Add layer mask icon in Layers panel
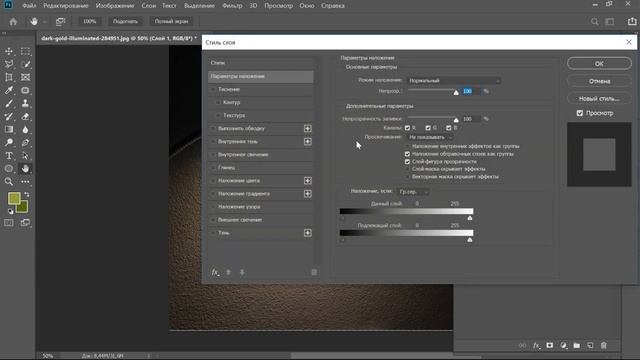640x360 pixels. (550, 345)
